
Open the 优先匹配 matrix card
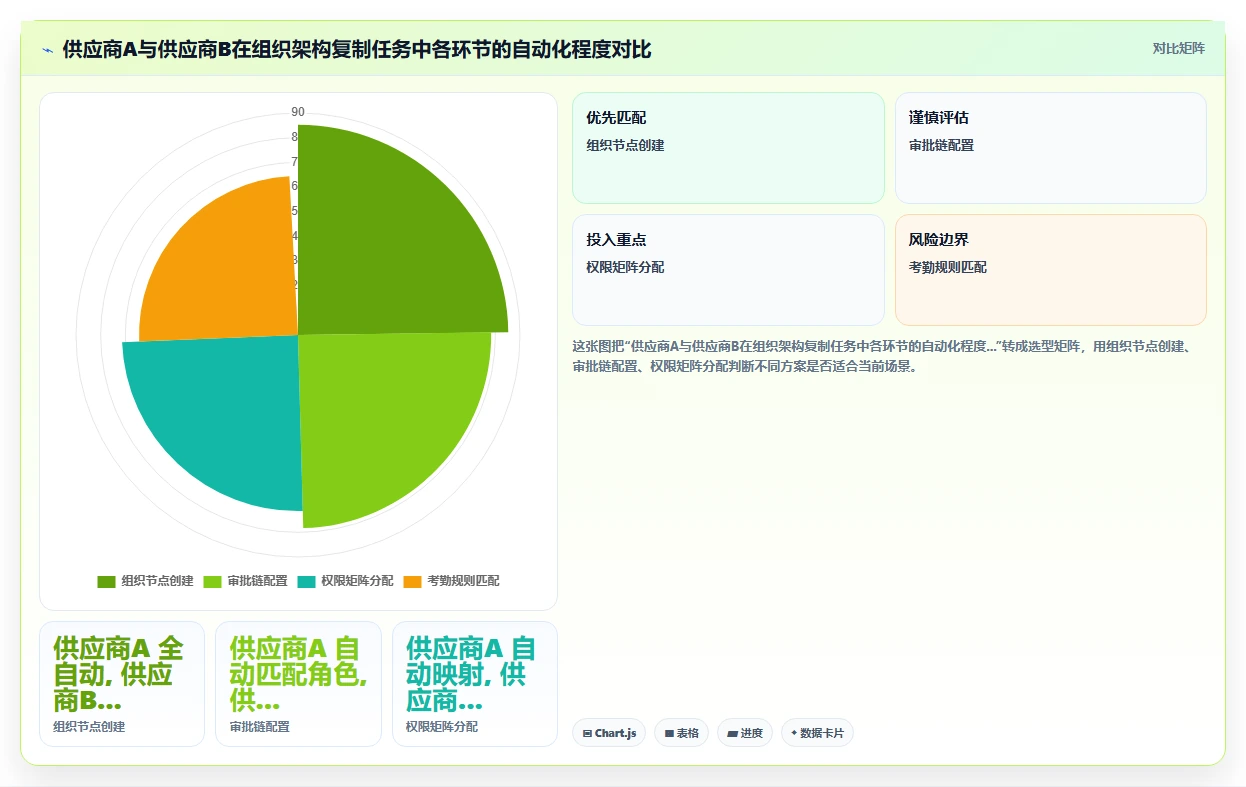(728, 148)
